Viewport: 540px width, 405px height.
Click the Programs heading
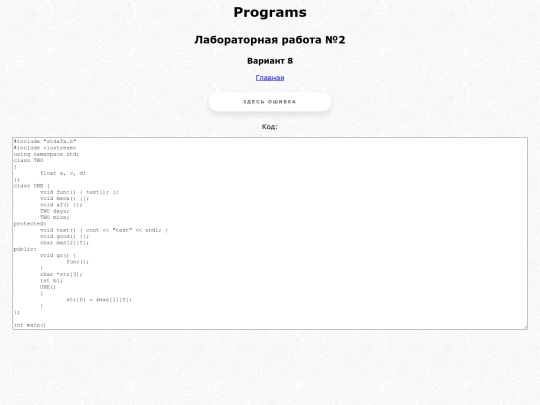pyautogui.click(x=270, y=13)
